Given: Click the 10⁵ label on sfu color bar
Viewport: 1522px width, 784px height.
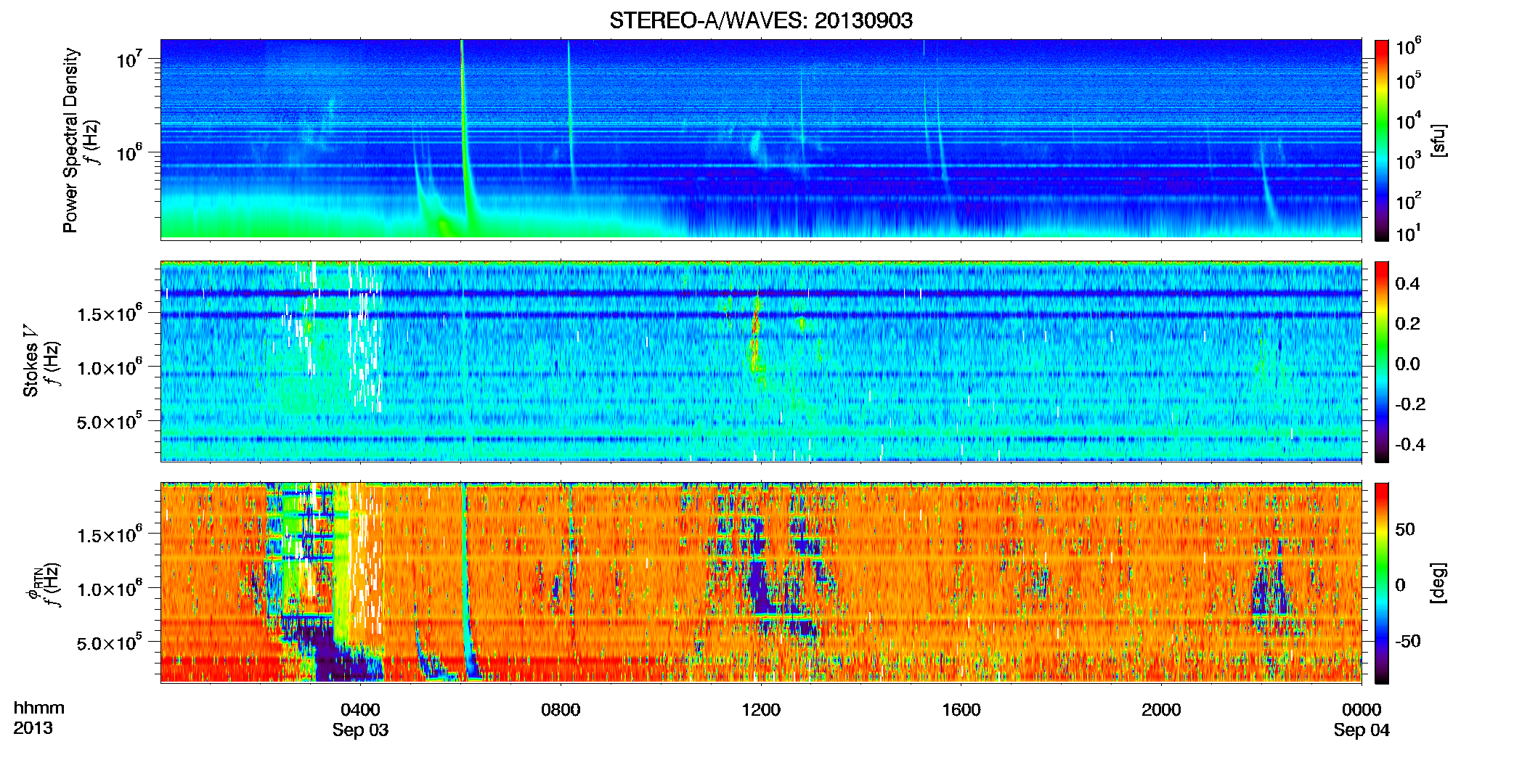Looking at the screenshot, I should click(x=1408, y=80).
